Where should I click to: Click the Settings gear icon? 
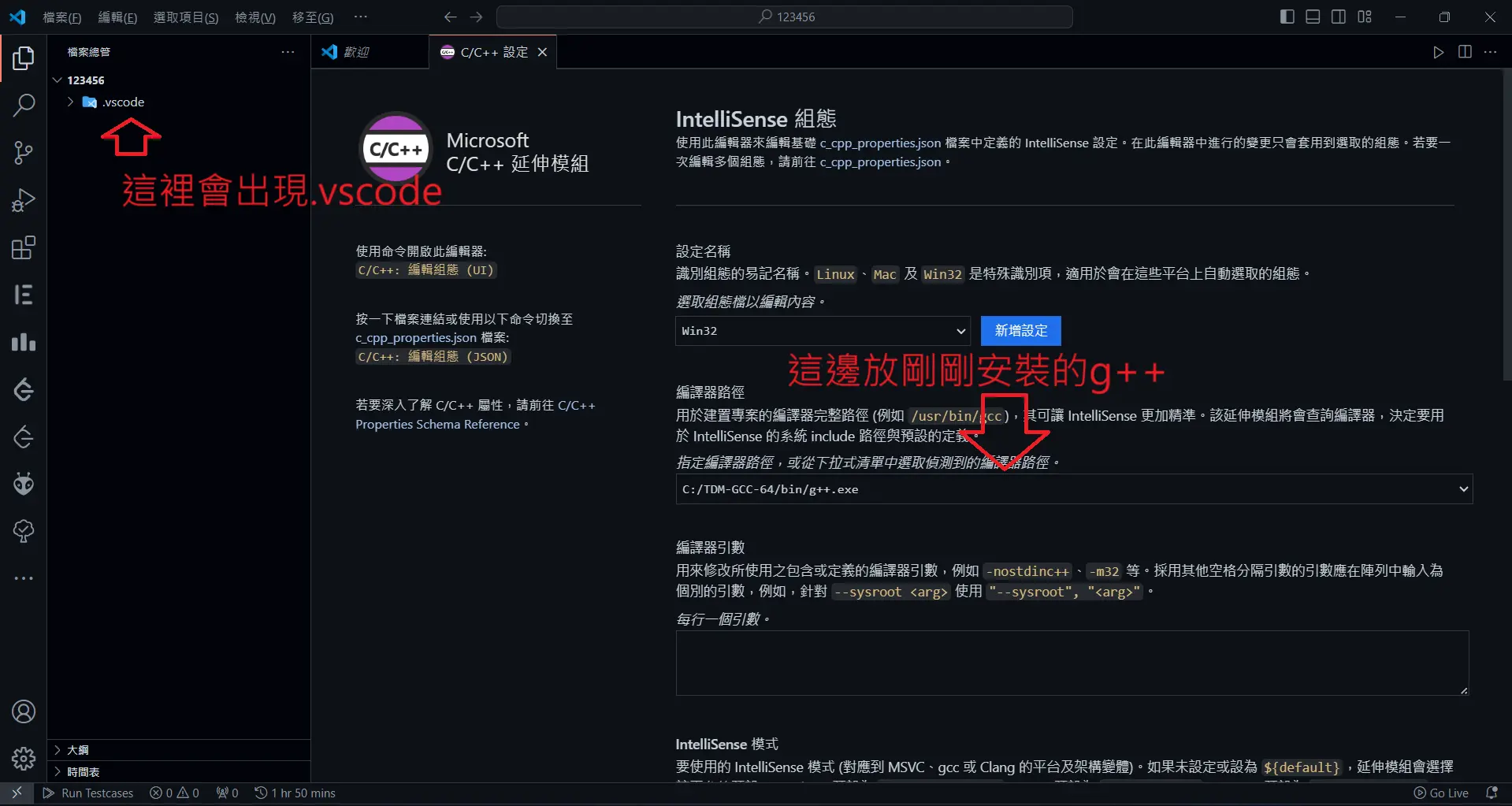(x=23, y=758)
